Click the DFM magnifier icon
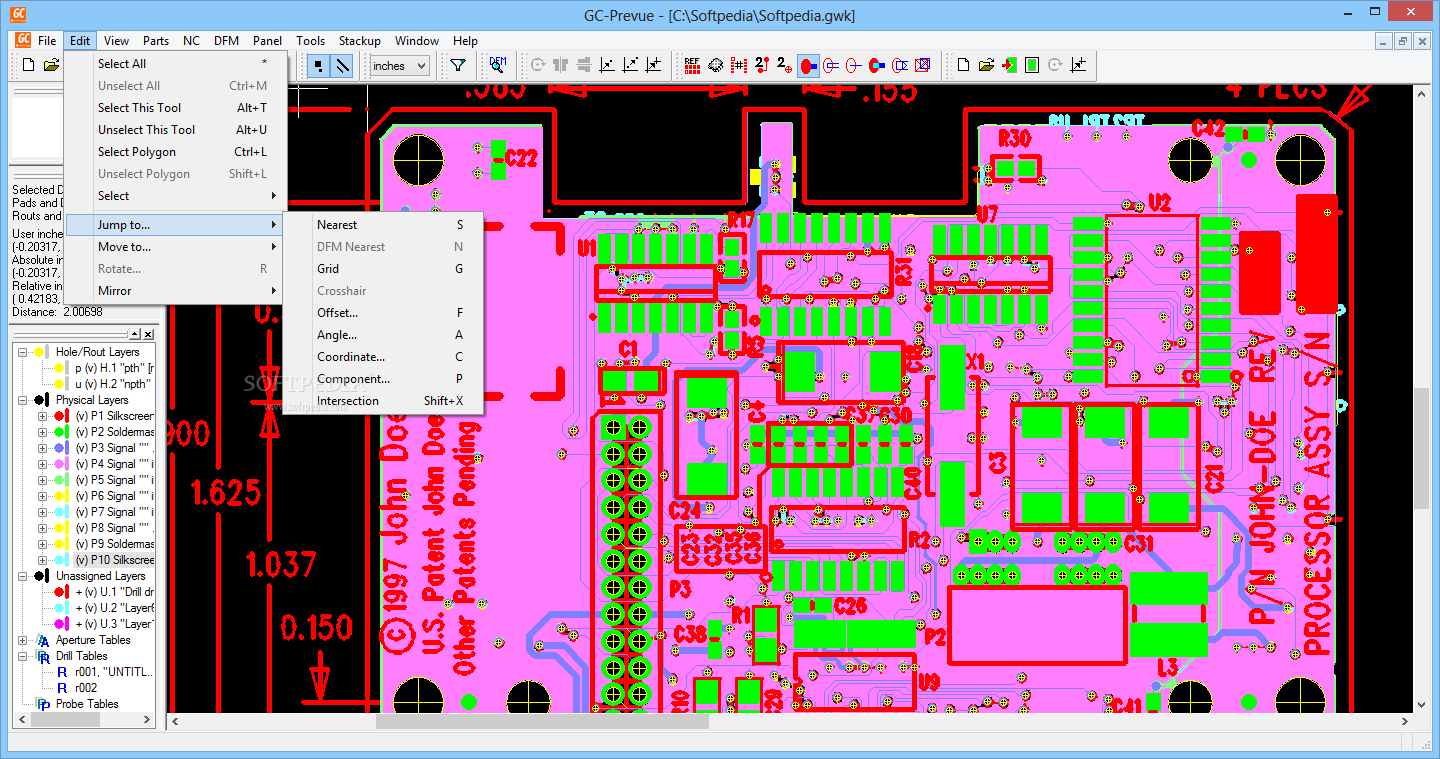1440x759 pixels. (497, 65)
